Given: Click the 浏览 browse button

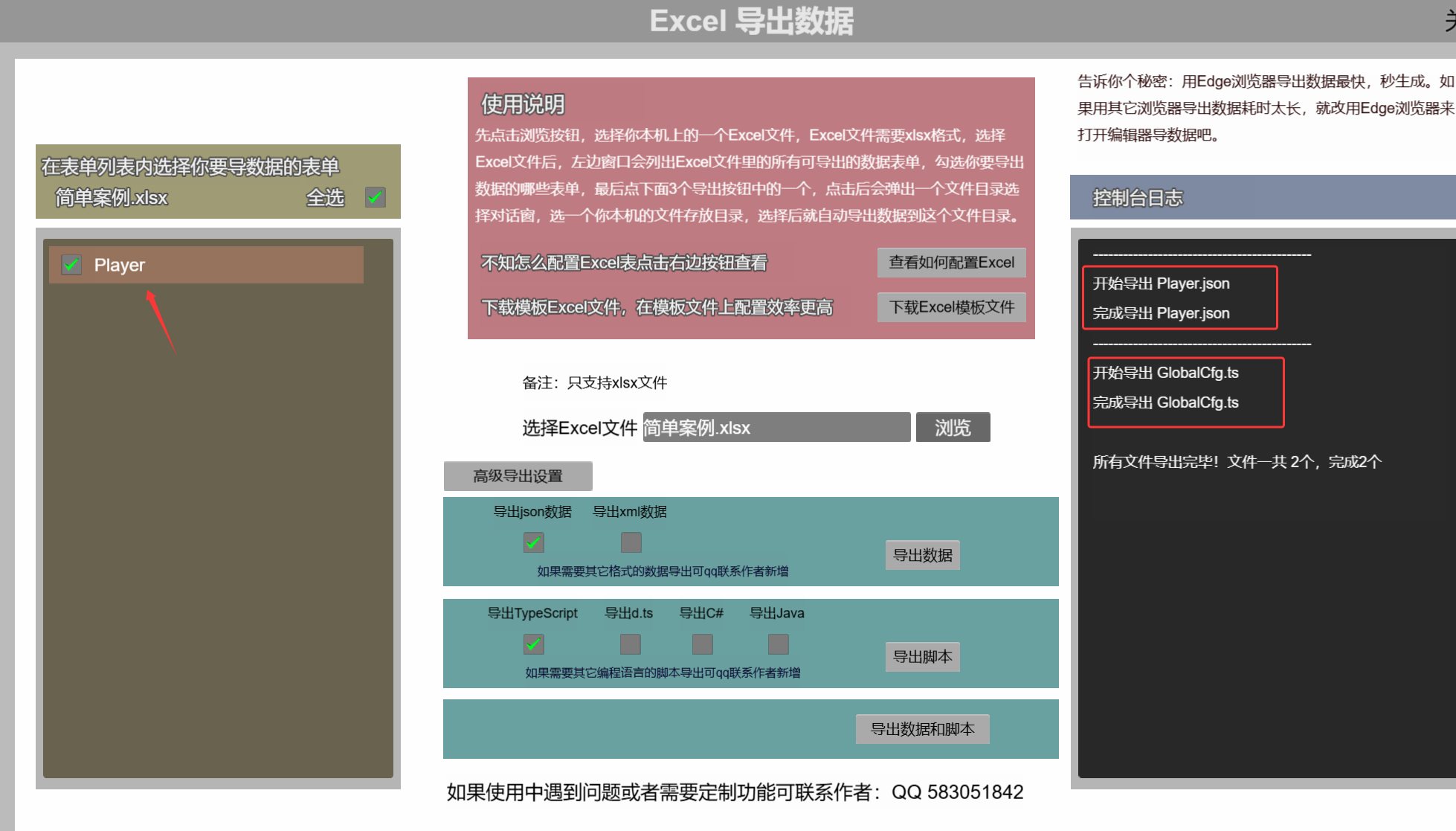Looking at the screenshot, I should point(953,428).
